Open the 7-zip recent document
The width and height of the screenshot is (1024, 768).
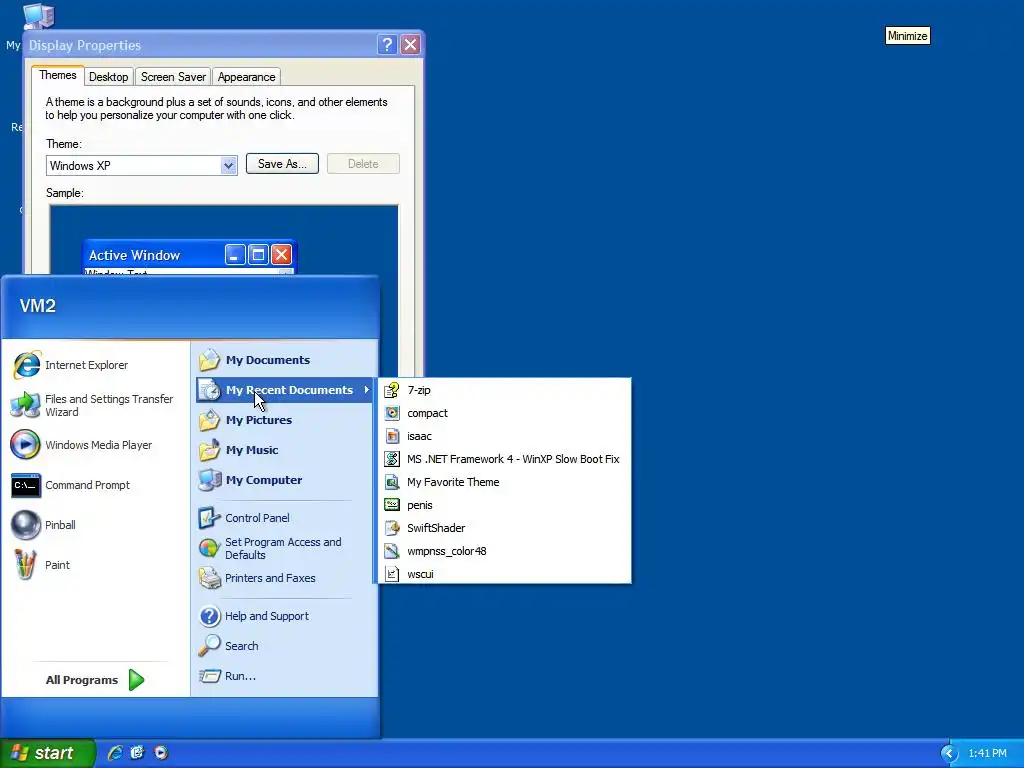point(504,390)
